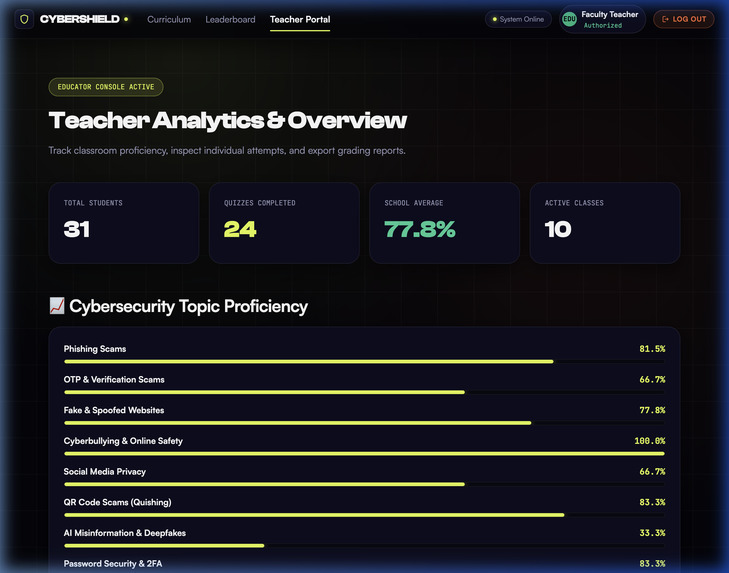
Task: Click the Fake & Spoofed Websites progress bar
Action: (x=364, y=423)
